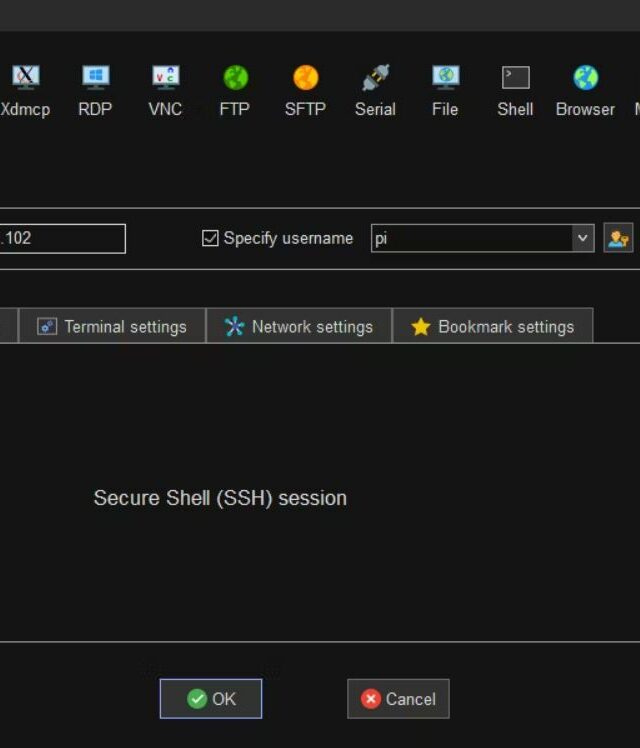The width and height of the screenshot is (640, 748).
Task: Toggle the Specify username checkbox
Action: (210, 238)
